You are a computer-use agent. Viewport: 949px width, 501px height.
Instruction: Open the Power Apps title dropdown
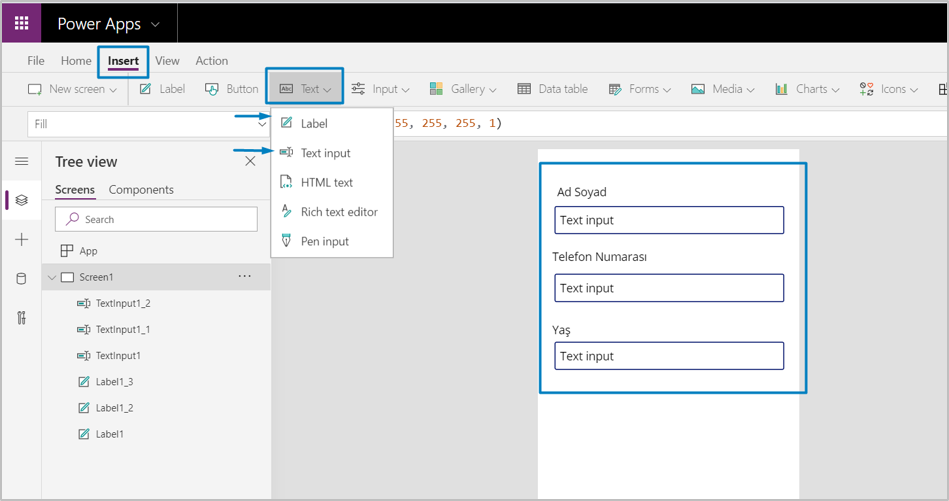[x=156, y=25]
